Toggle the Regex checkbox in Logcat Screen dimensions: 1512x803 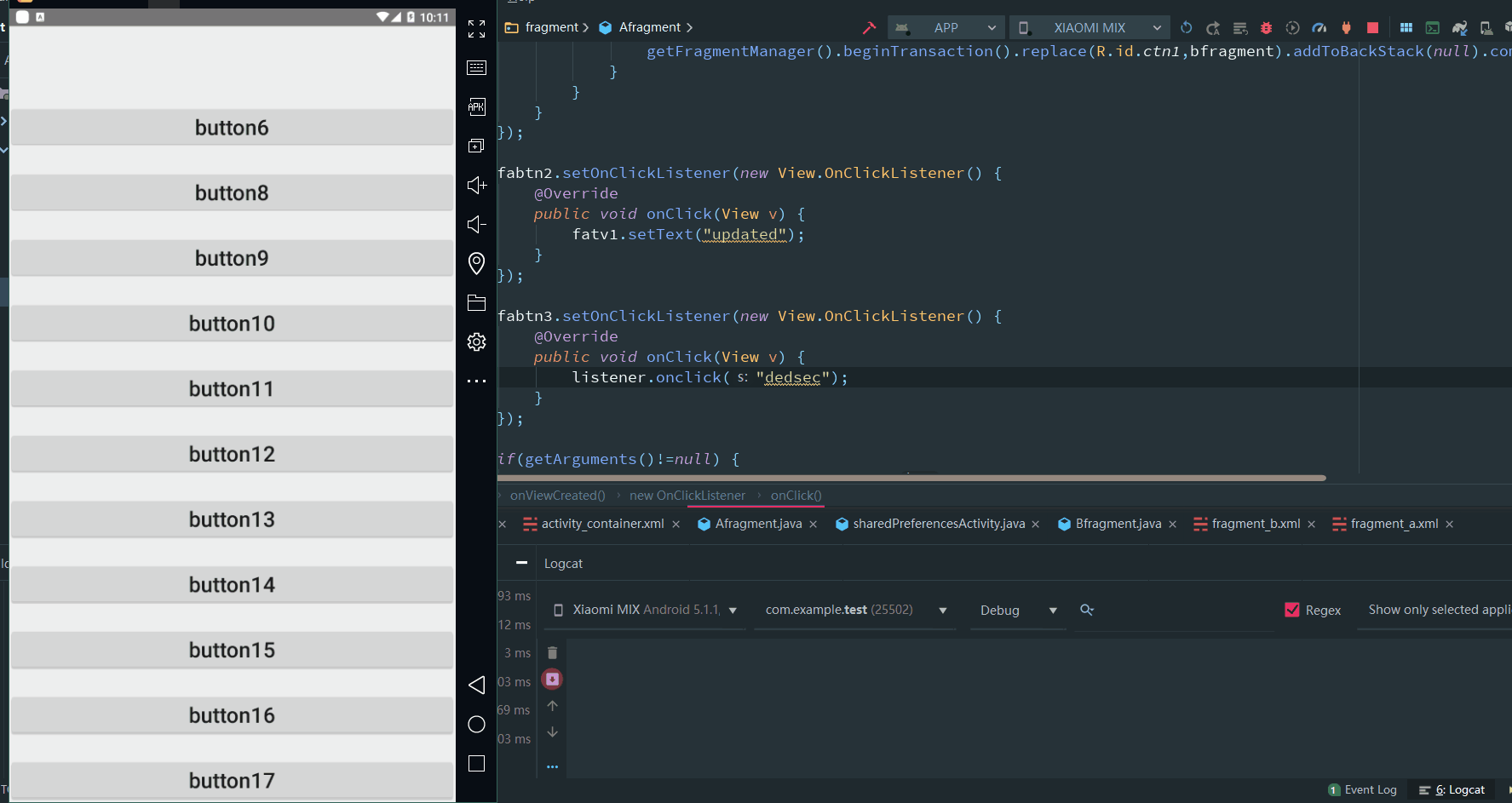(1292, 610)
